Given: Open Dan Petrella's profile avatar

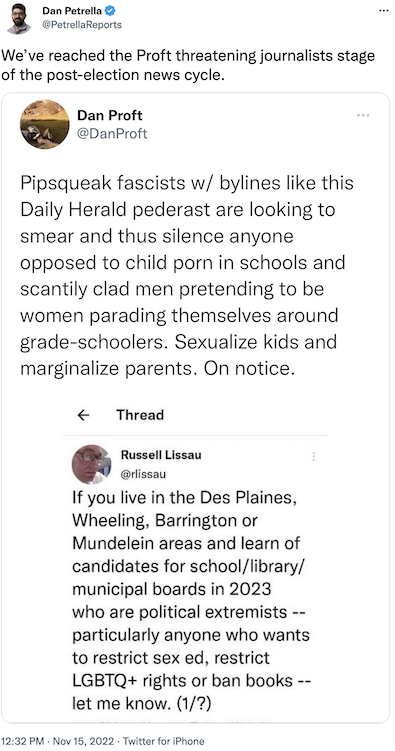Looking at the screenshot, I should coord(19,19).
